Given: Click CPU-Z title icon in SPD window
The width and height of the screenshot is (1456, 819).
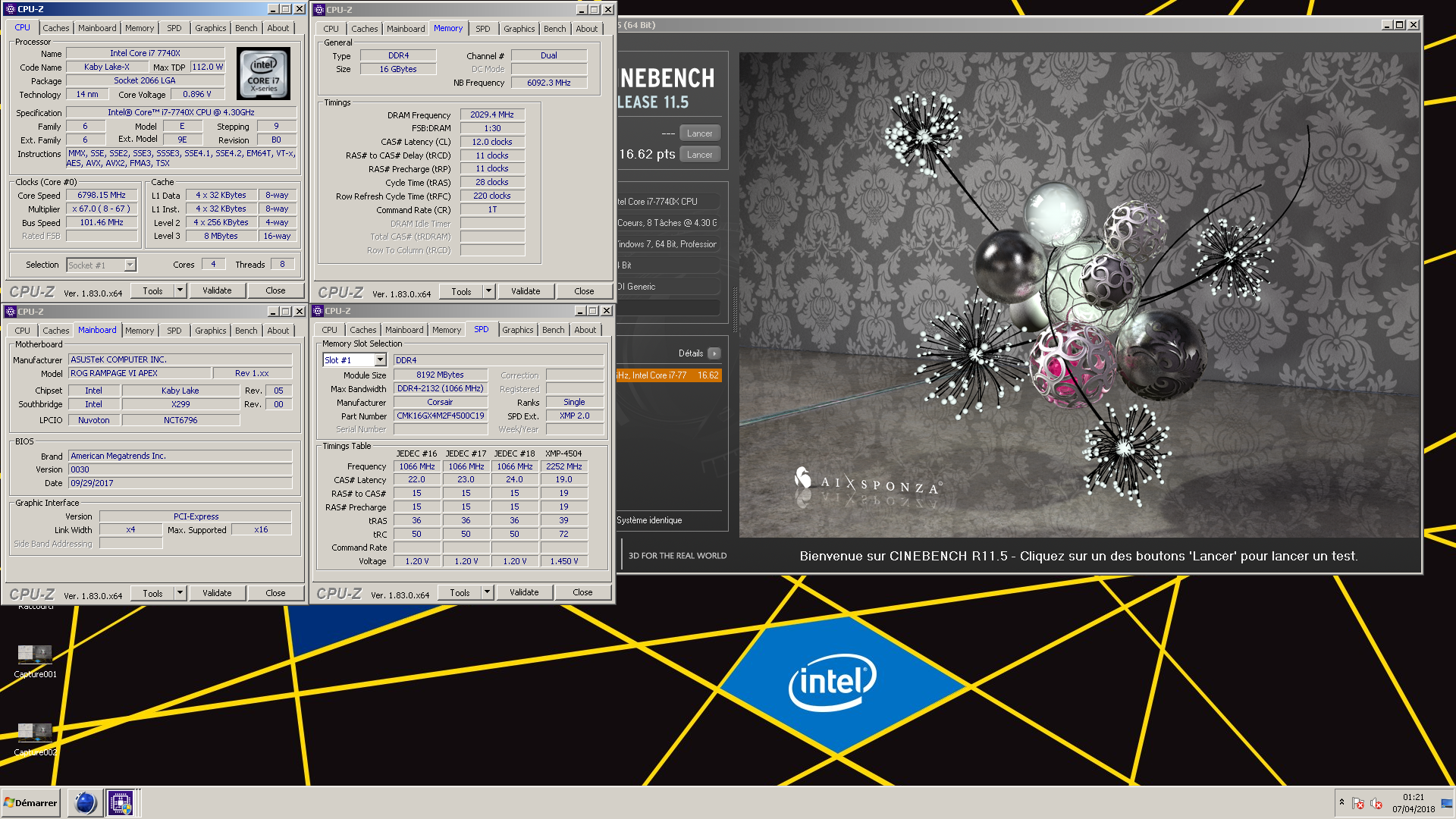Looking at the screenshot, I should 318,311.
